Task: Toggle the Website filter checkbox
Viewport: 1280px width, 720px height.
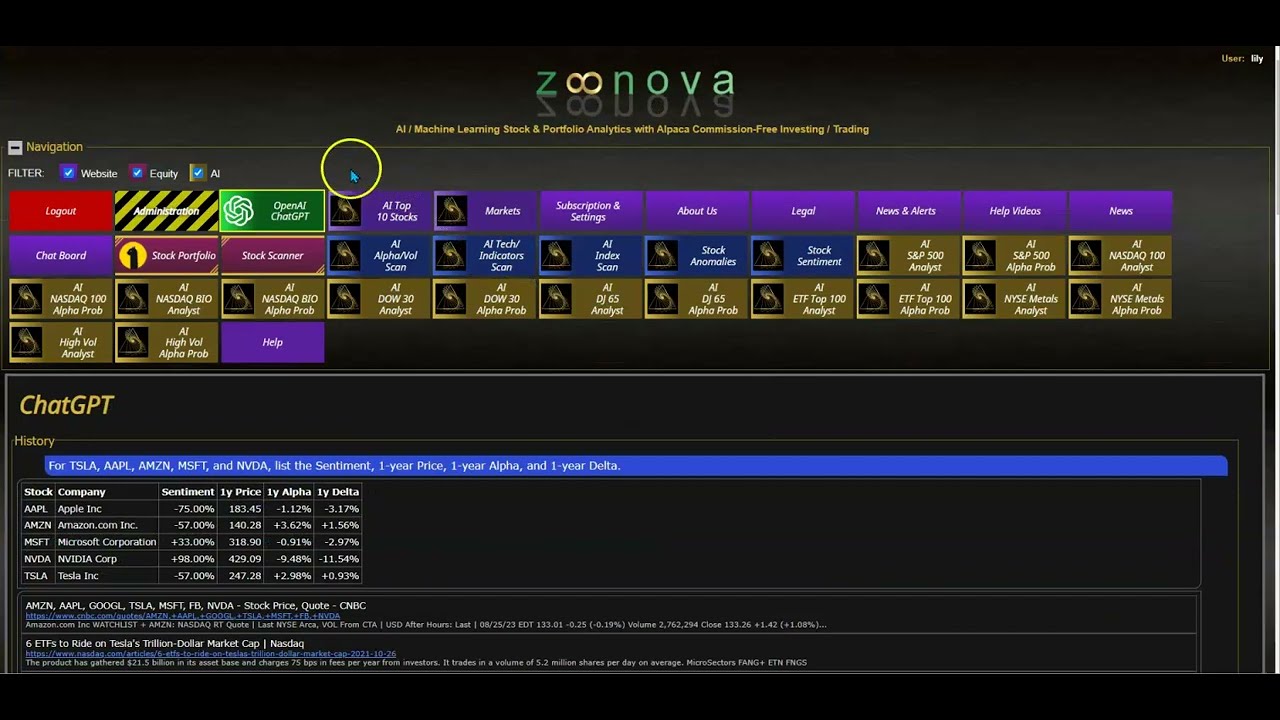Action: (68, 173)
